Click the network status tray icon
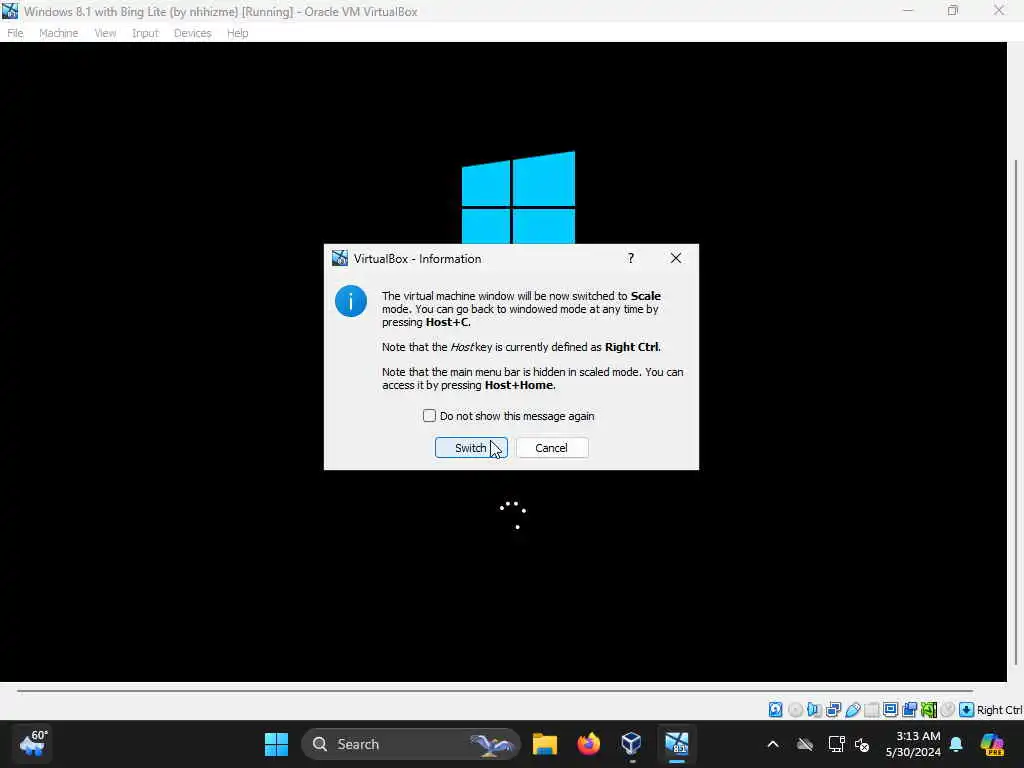Screen dimensions: 1024x768 click(x=837, y=744)
